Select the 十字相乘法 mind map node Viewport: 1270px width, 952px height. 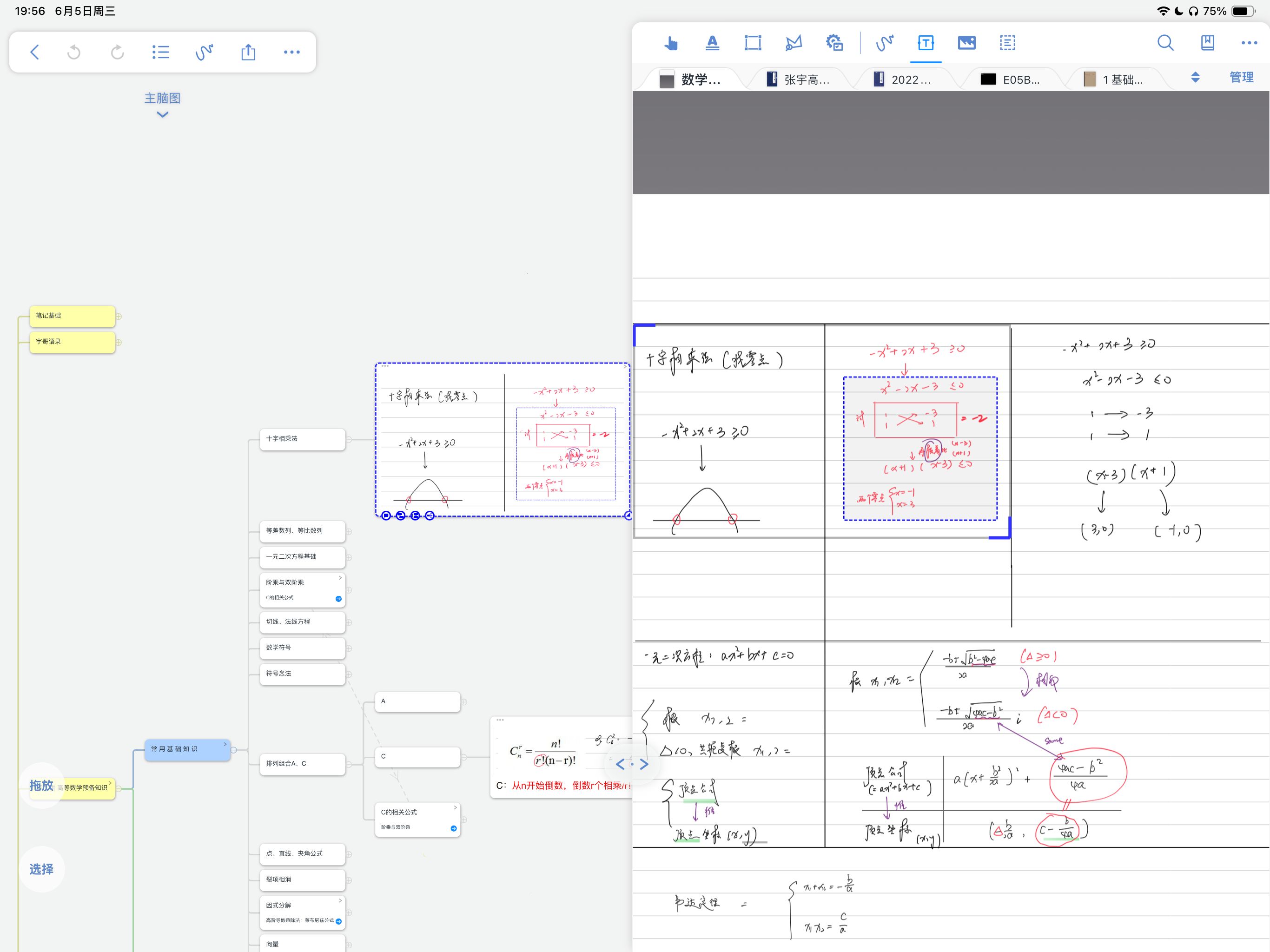302,439
